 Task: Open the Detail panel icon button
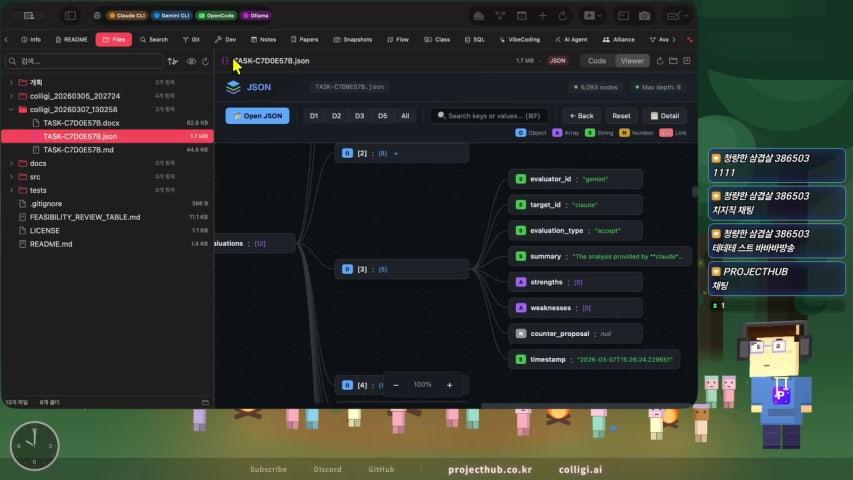pyautogui.click(x=664, y=116)
